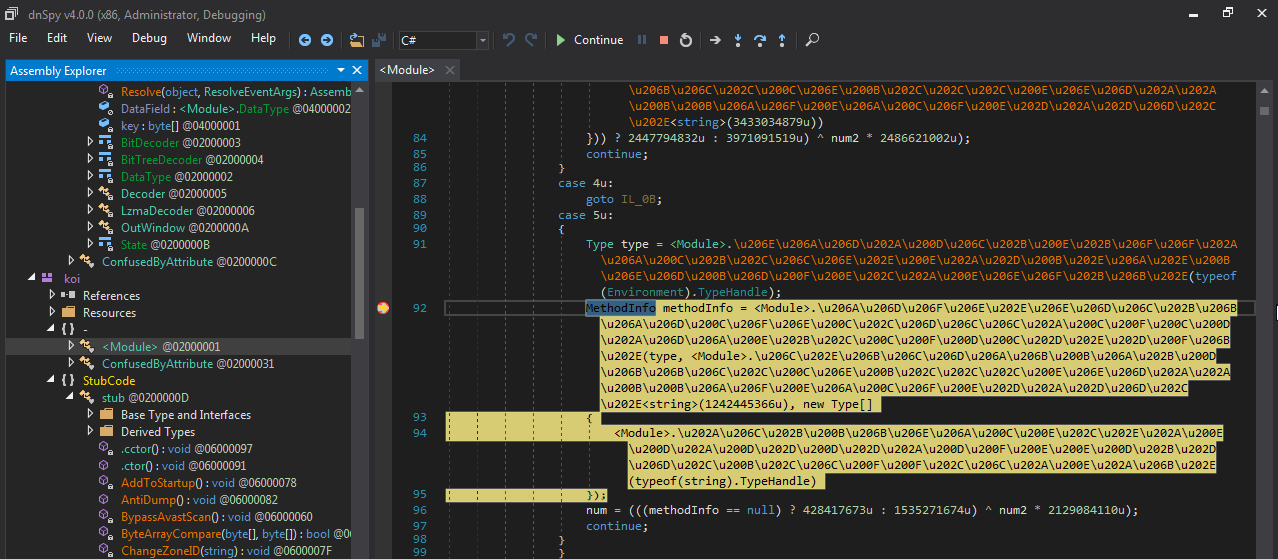Click the Open file folder icon
The image size is (1278, 559).
(357, 40)
